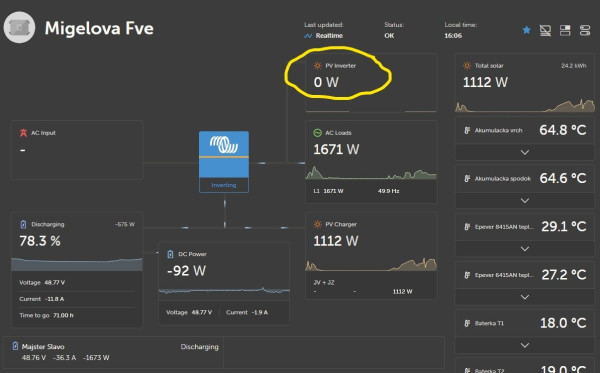Expand the Epever 8415AN temperature card
600x373 pixels.
coord(525,249)
